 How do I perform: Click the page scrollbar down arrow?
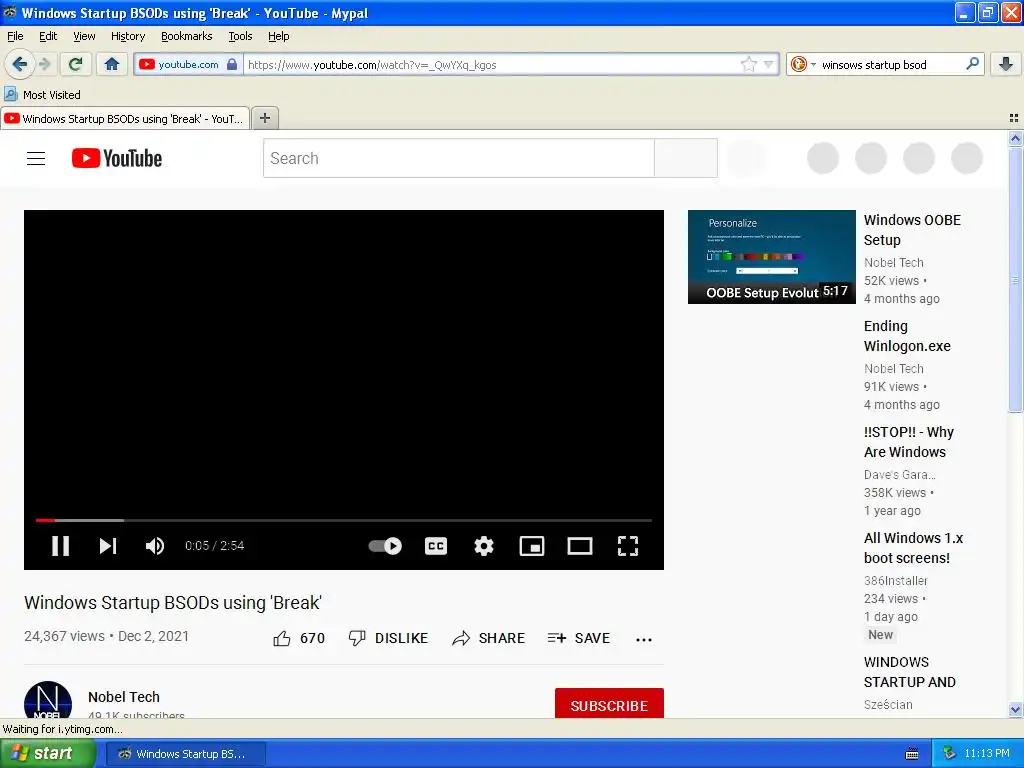[1015, 709]
